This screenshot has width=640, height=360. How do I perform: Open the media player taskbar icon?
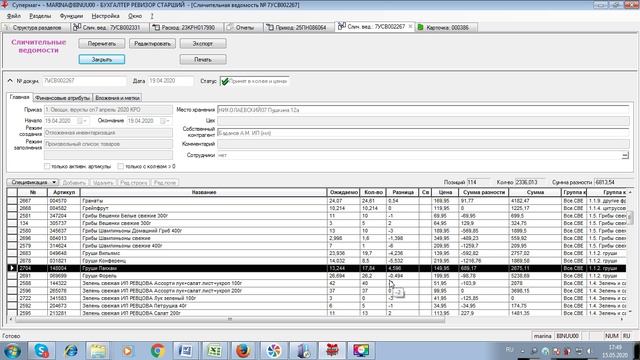click(x=127, y=351)
